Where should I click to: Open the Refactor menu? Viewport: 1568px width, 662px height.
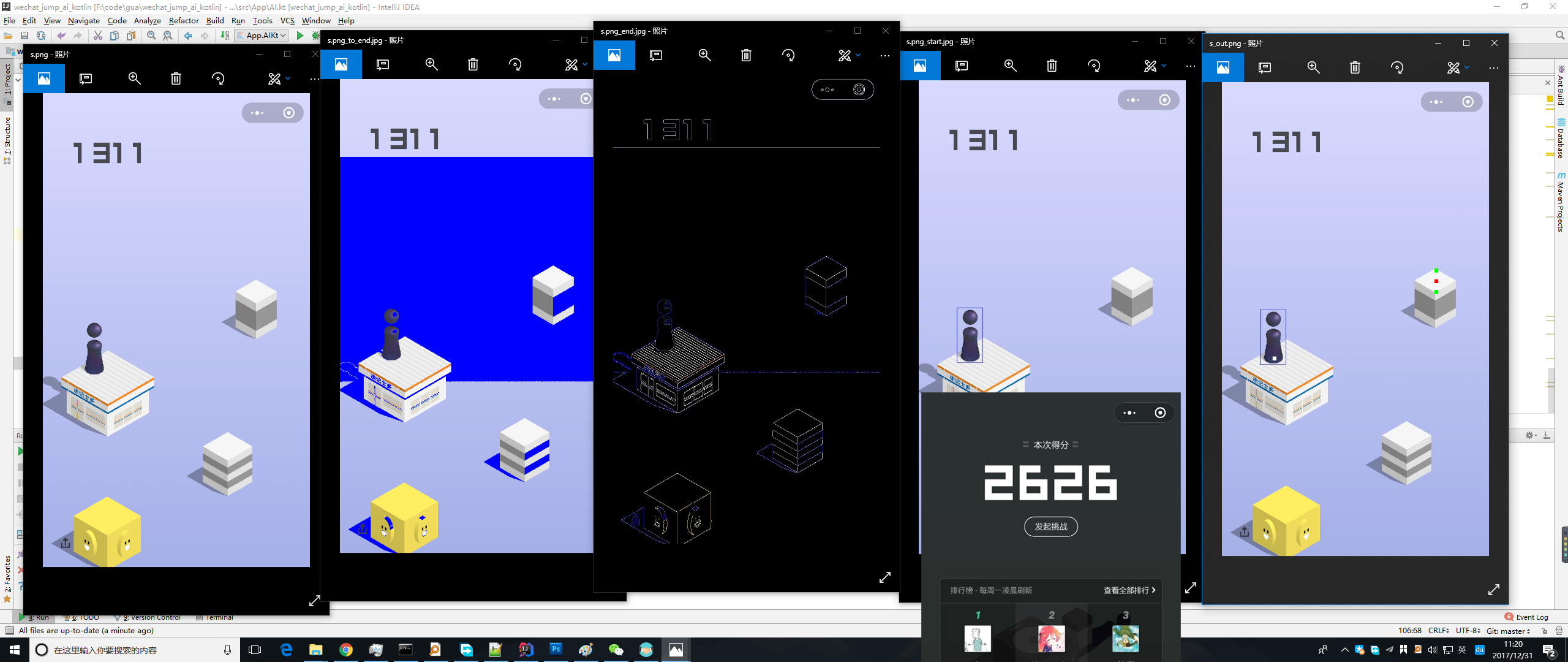[x=184, y=20]
